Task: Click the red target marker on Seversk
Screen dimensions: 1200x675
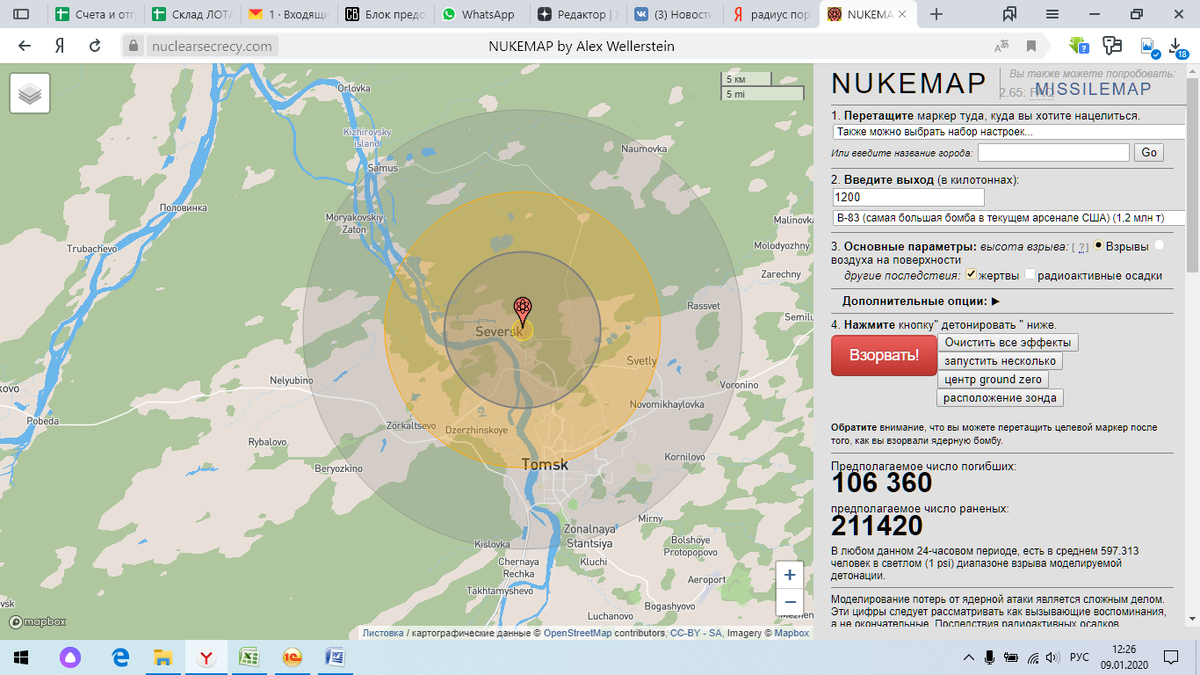Action: (x=522, y=309)
